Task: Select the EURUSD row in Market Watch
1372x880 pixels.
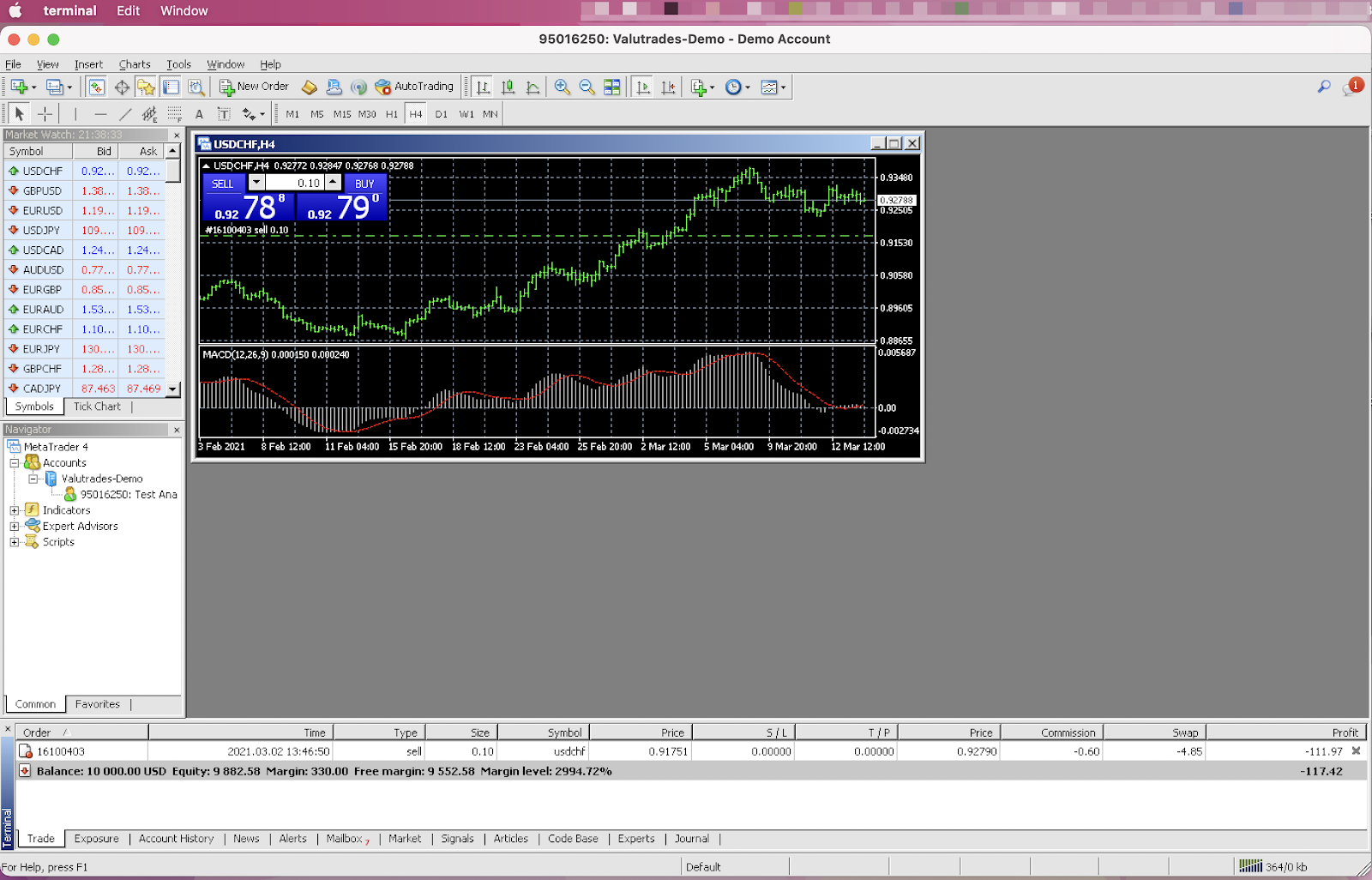Action: tap(85, 211)
